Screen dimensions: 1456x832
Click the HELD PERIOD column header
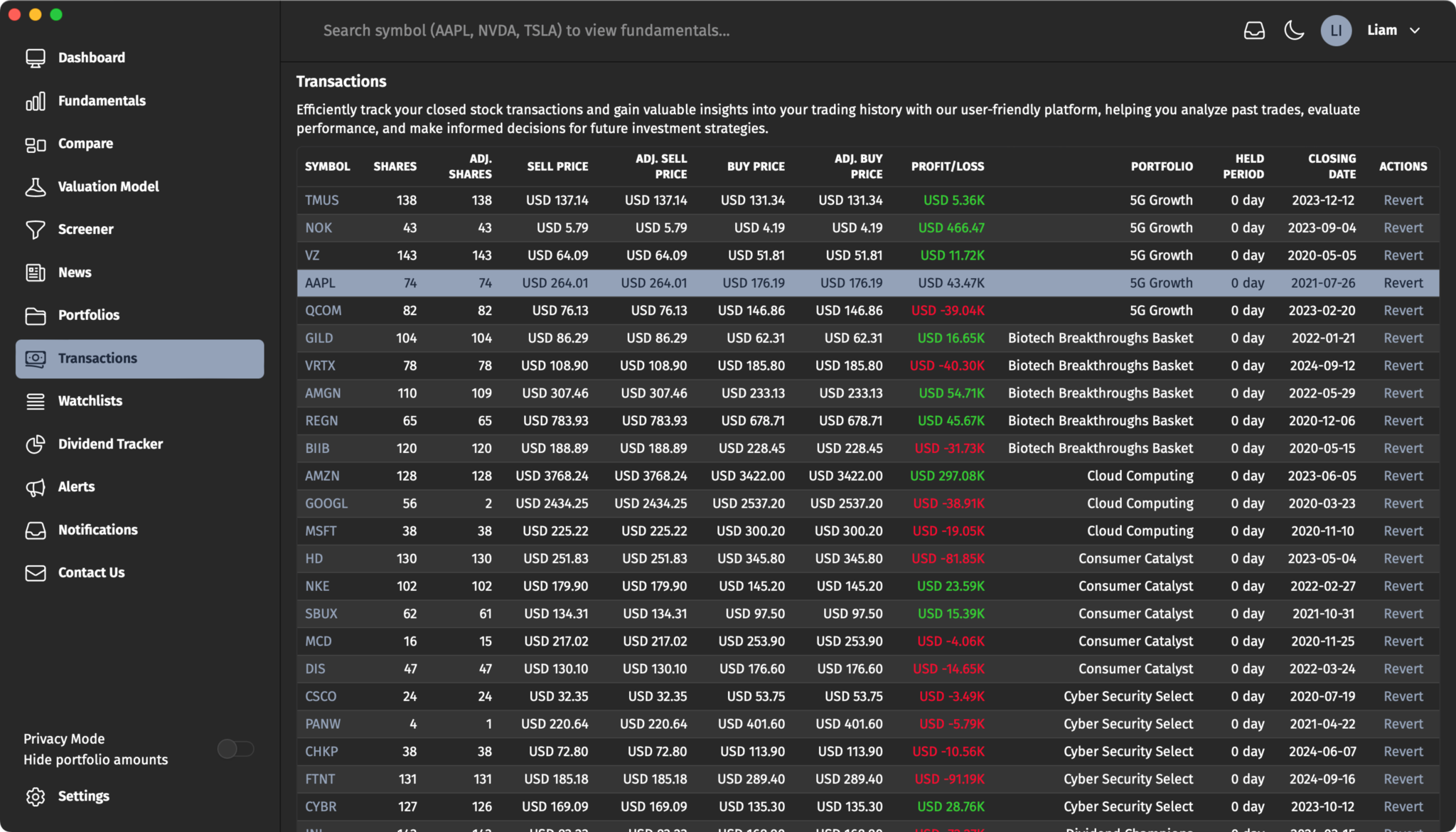1243,166
